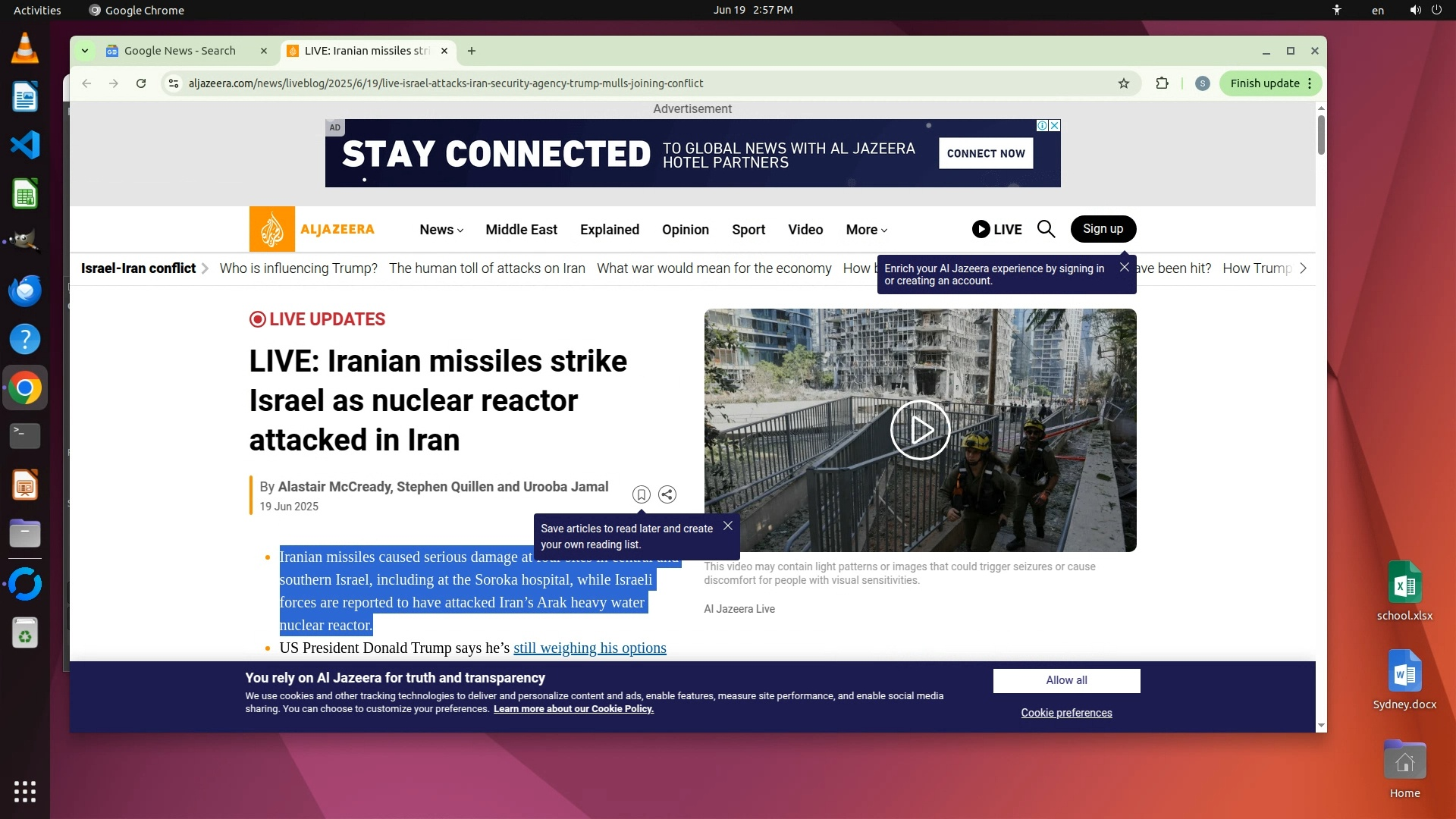Expand the More dropdown menu
This screenshot has height=819, width=1456.
tap(866, 230)
